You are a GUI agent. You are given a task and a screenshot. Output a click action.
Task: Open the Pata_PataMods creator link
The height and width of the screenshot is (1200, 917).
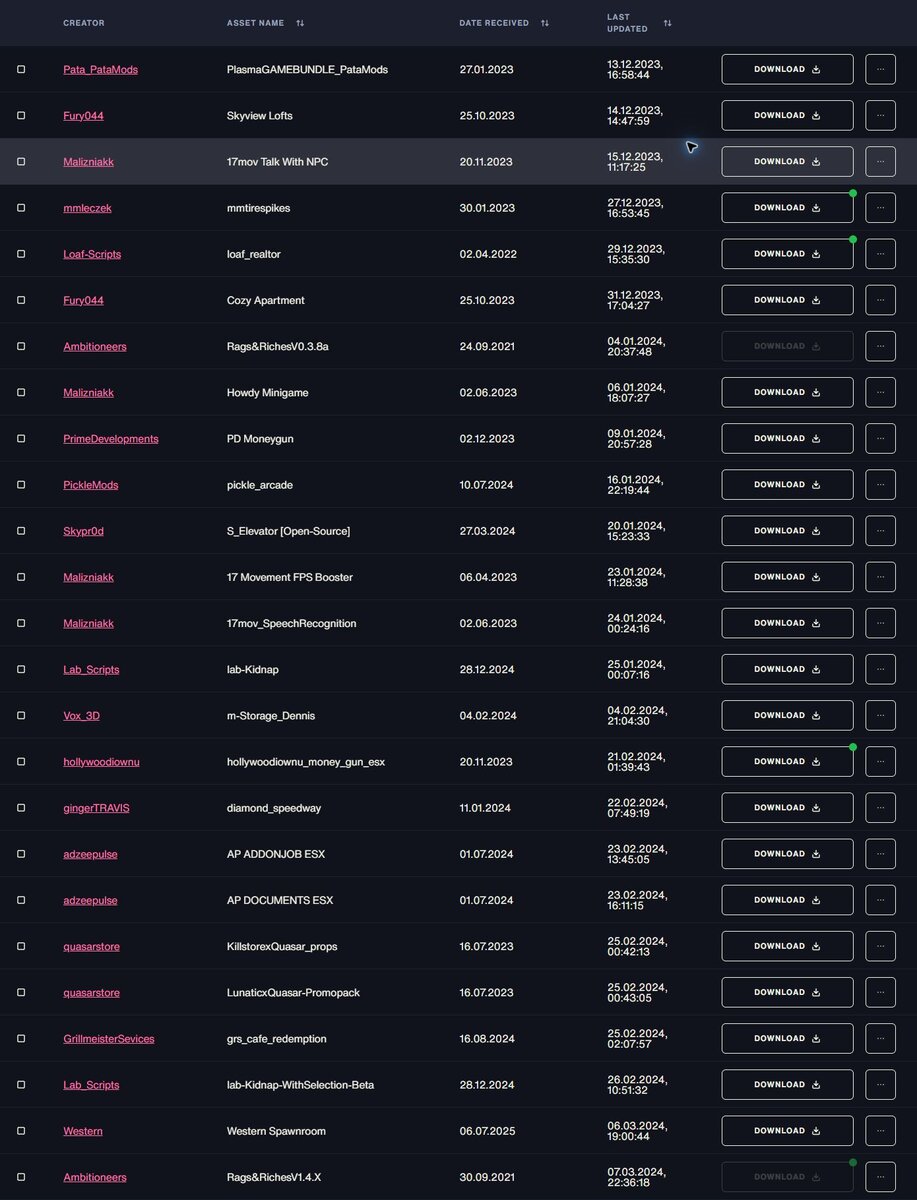[x=100, y=69]
